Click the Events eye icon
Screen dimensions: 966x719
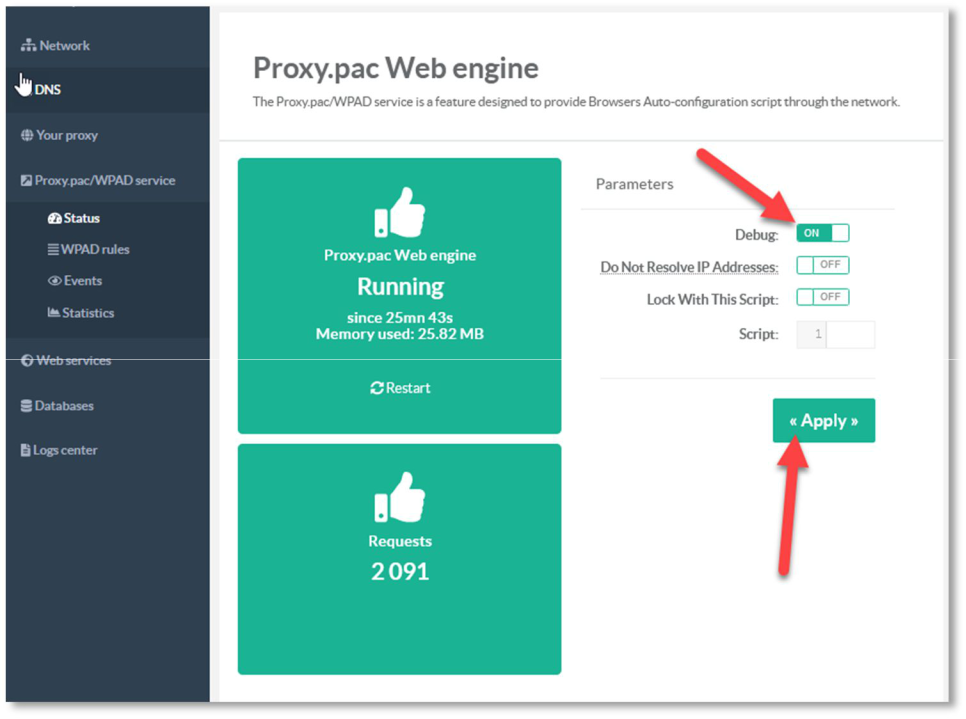[55, 281]
